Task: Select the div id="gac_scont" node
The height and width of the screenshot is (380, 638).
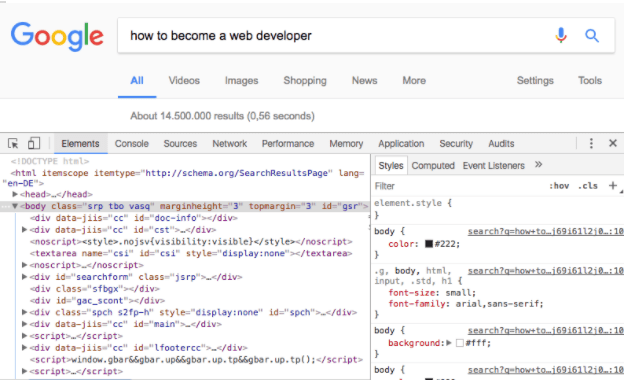Action: tap(98, 300)
